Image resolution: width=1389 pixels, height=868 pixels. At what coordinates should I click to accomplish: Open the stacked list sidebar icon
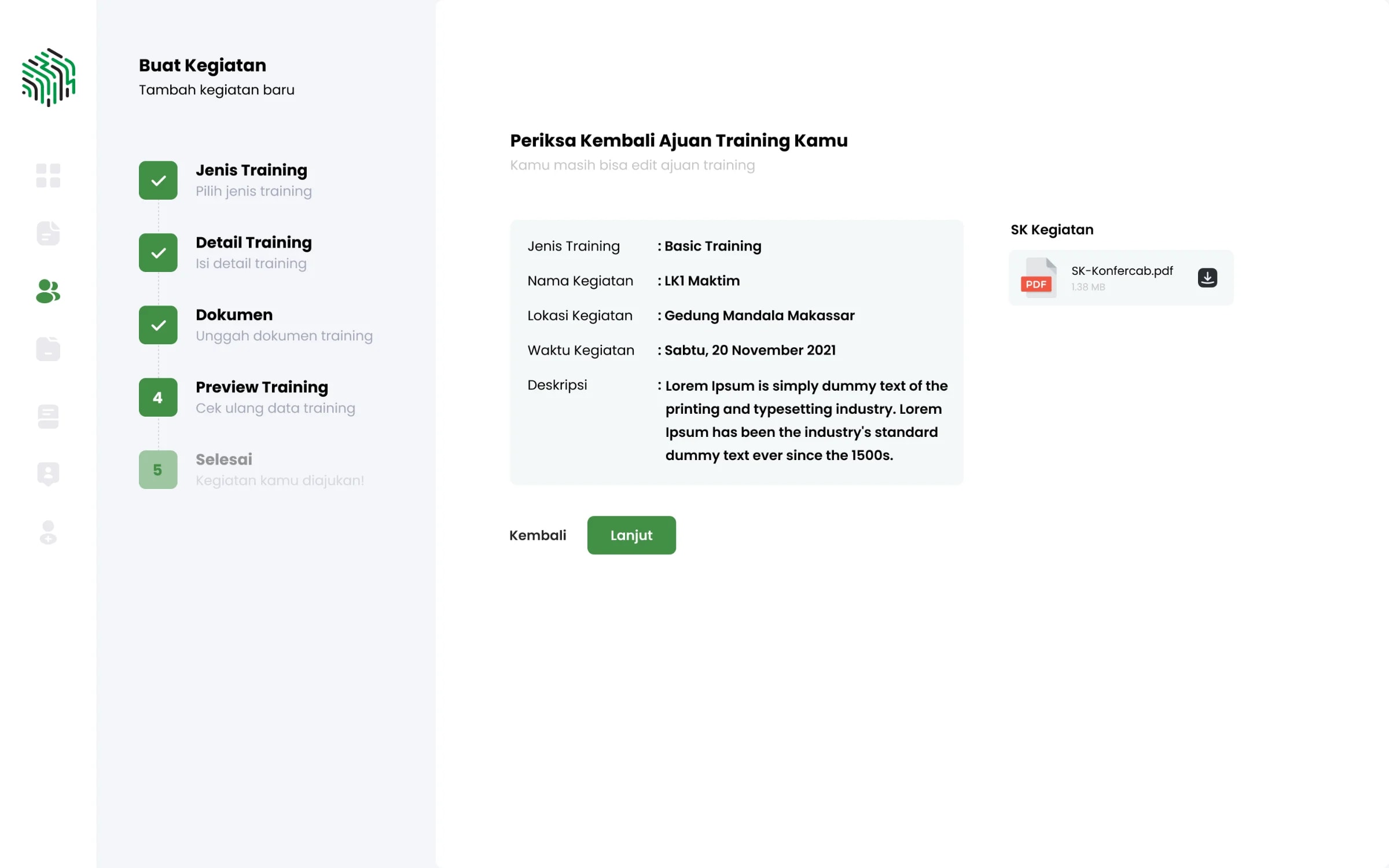pos(48,417)
